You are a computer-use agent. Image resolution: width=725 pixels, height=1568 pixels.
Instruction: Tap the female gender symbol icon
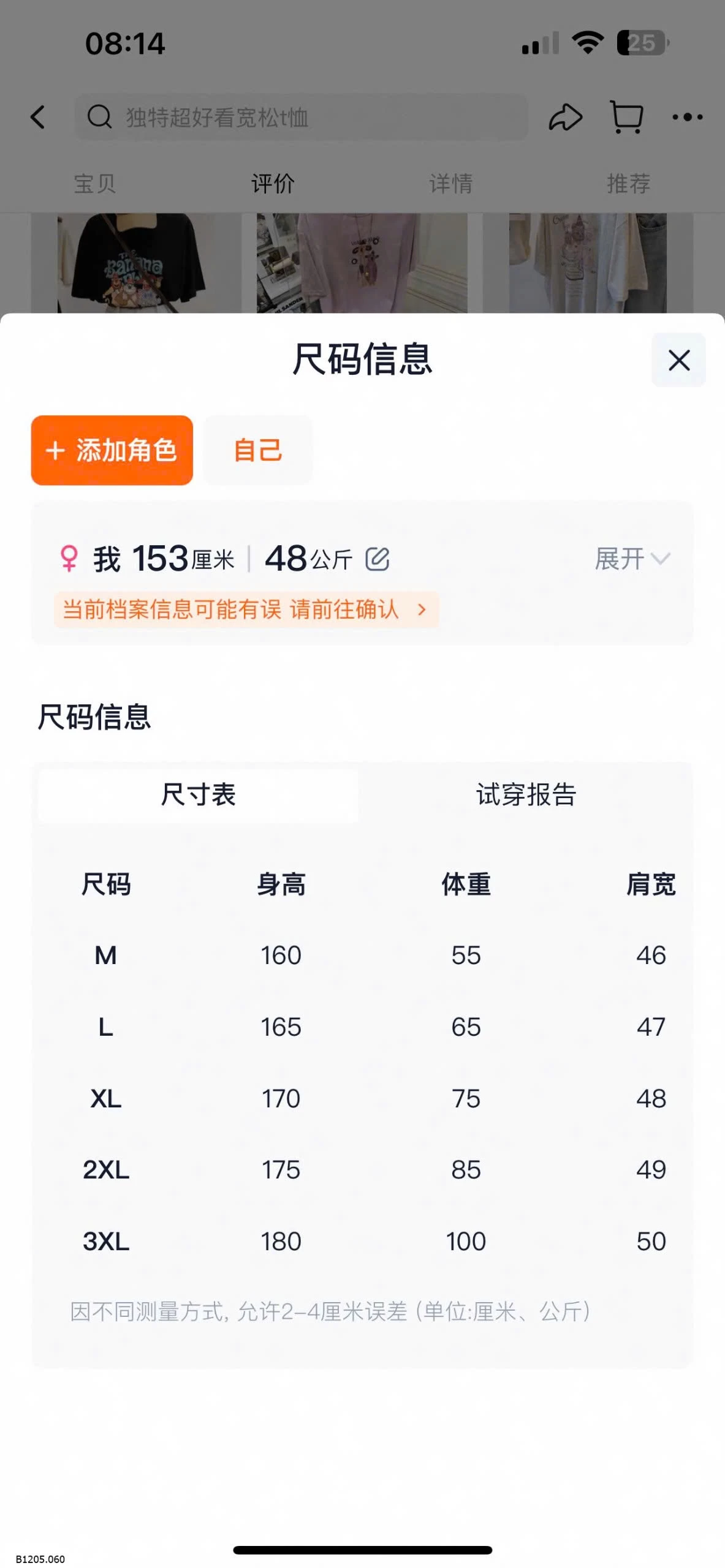69,559
